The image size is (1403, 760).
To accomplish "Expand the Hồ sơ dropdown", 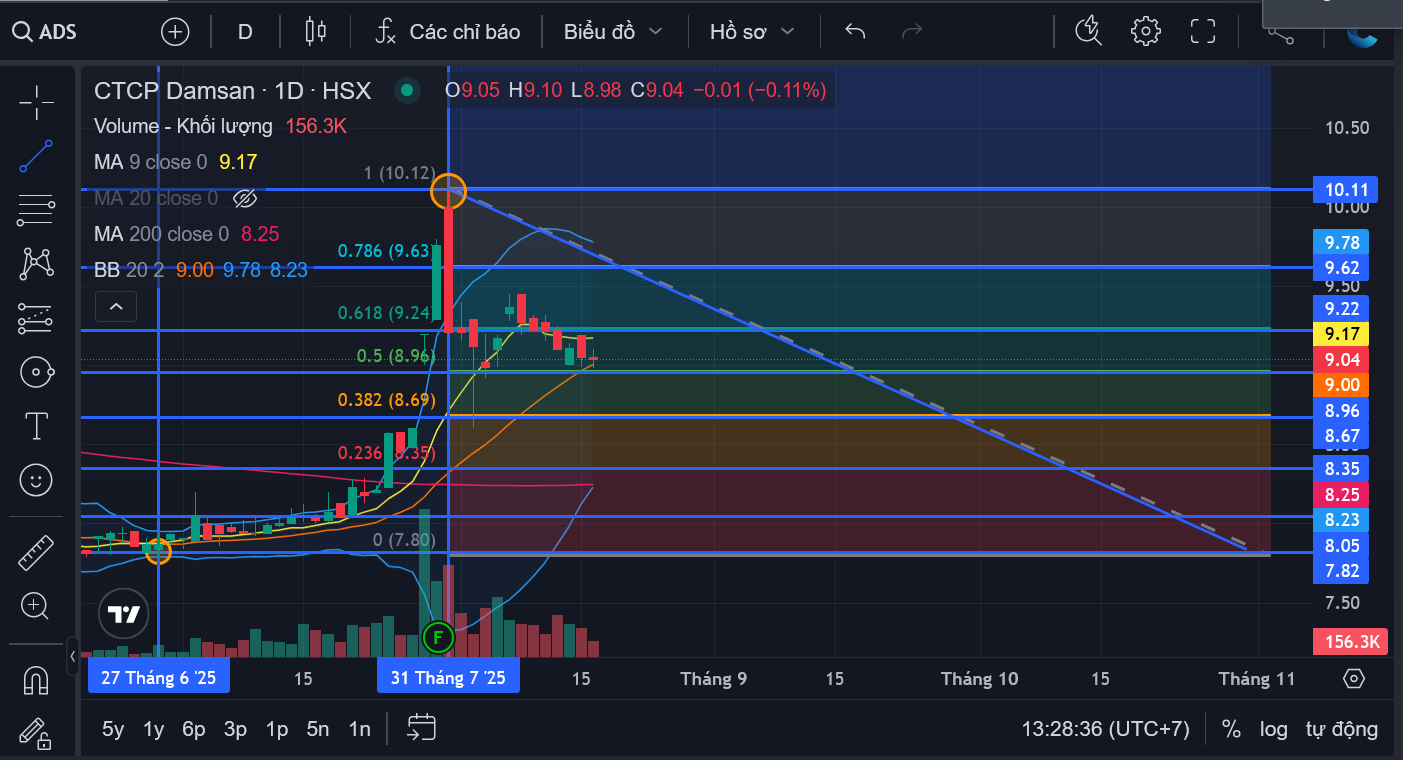I will pyautogui.click(x=752, y=32).
